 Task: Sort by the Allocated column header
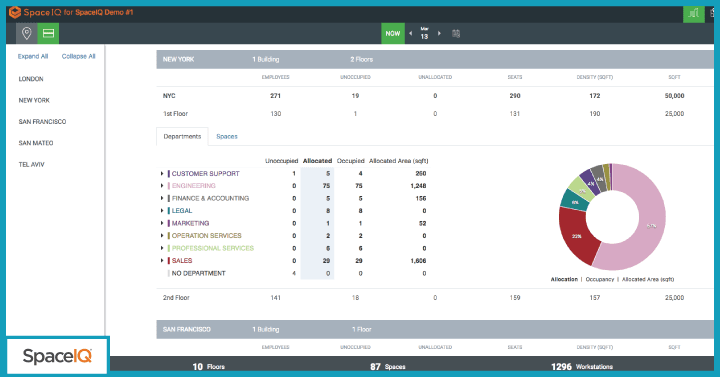point(317,161)
